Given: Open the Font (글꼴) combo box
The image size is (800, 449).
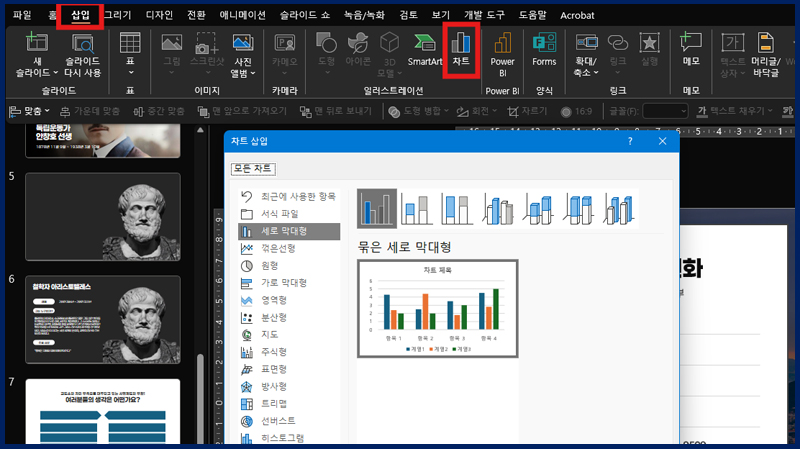Looking at the screenshot, I should pos(665,111).
